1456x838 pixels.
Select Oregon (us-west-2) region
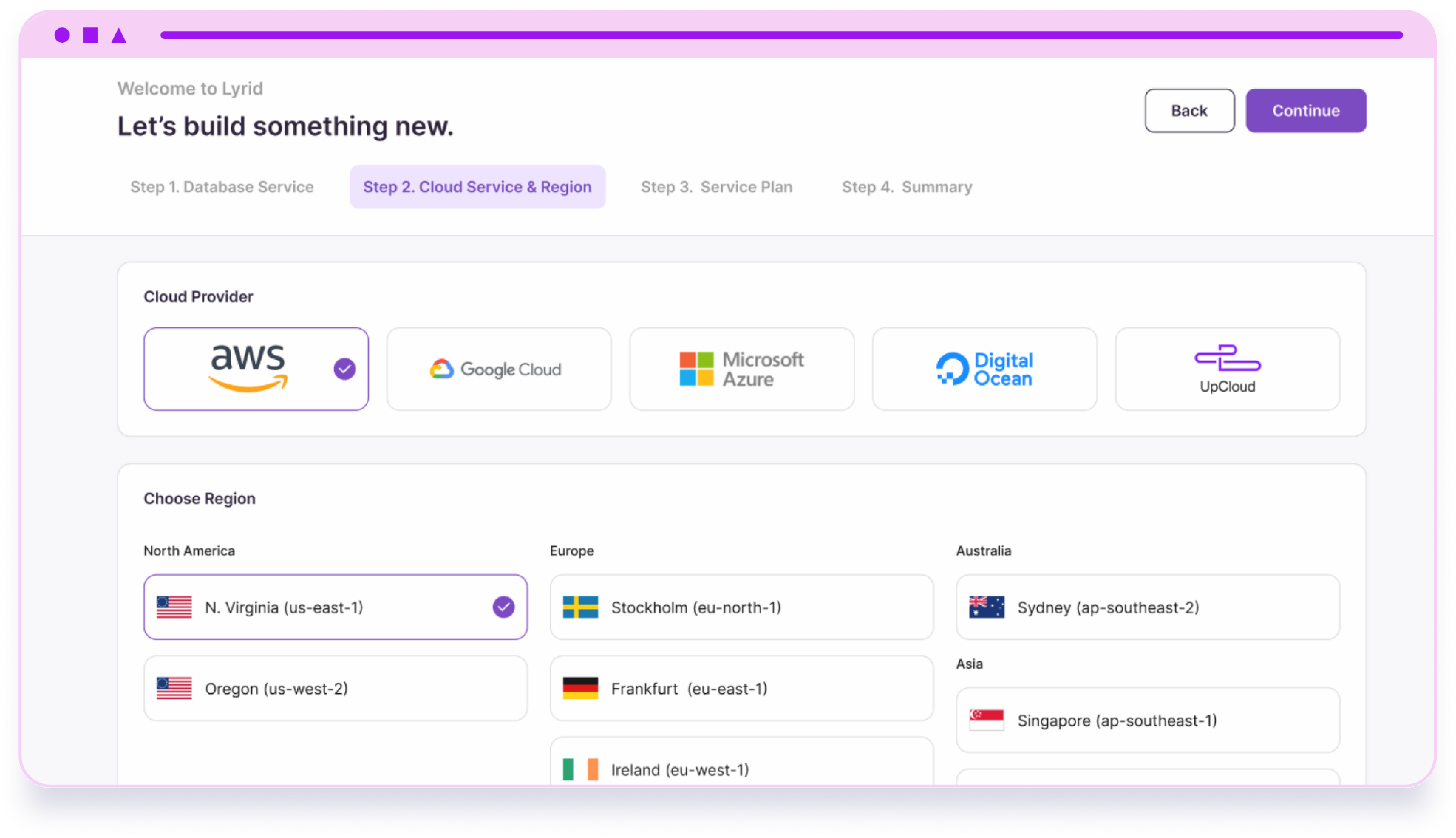[x=336, y=688]
